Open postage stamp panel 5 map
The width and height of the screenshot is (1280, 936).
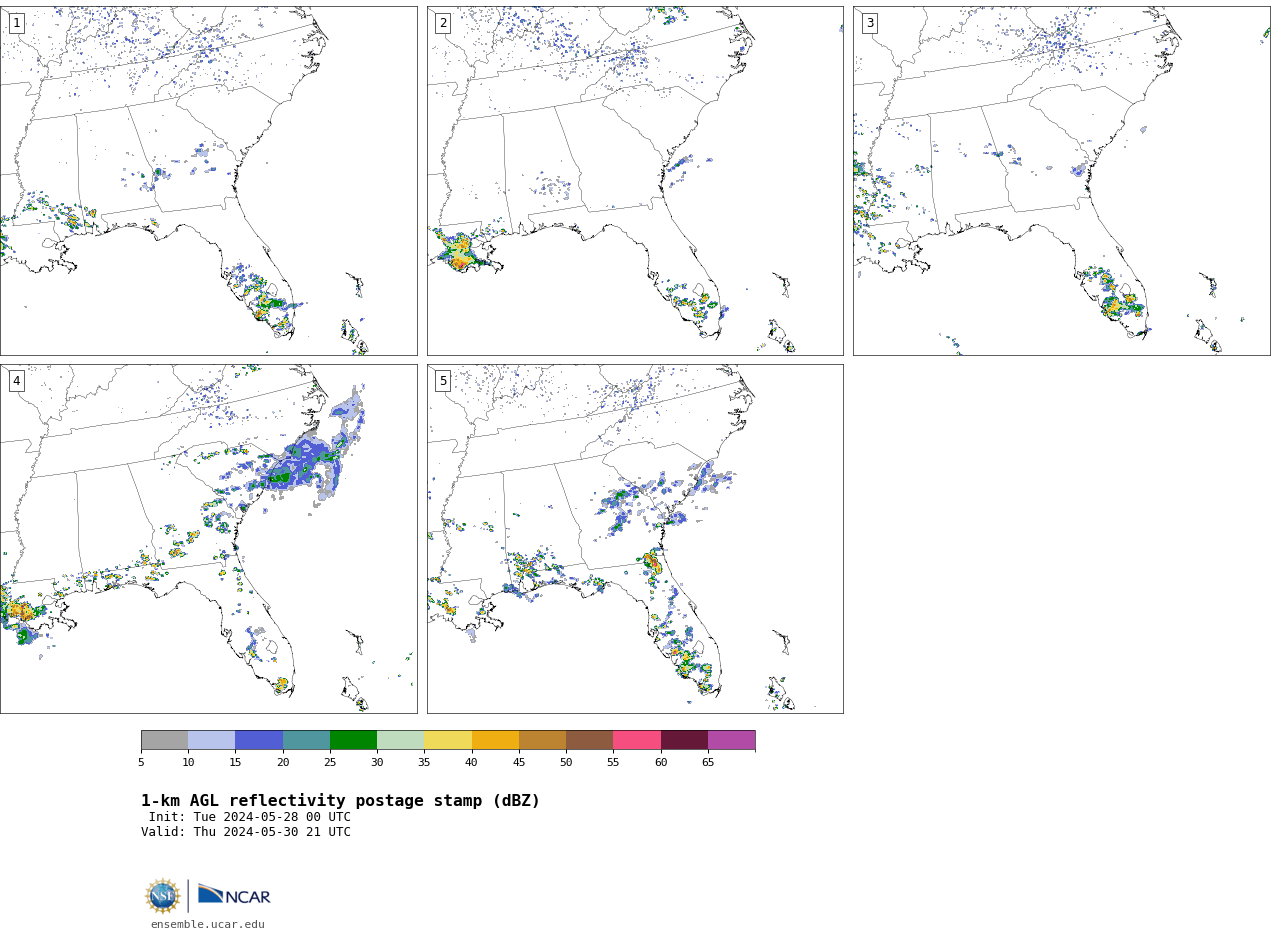(x=635, y=539)
